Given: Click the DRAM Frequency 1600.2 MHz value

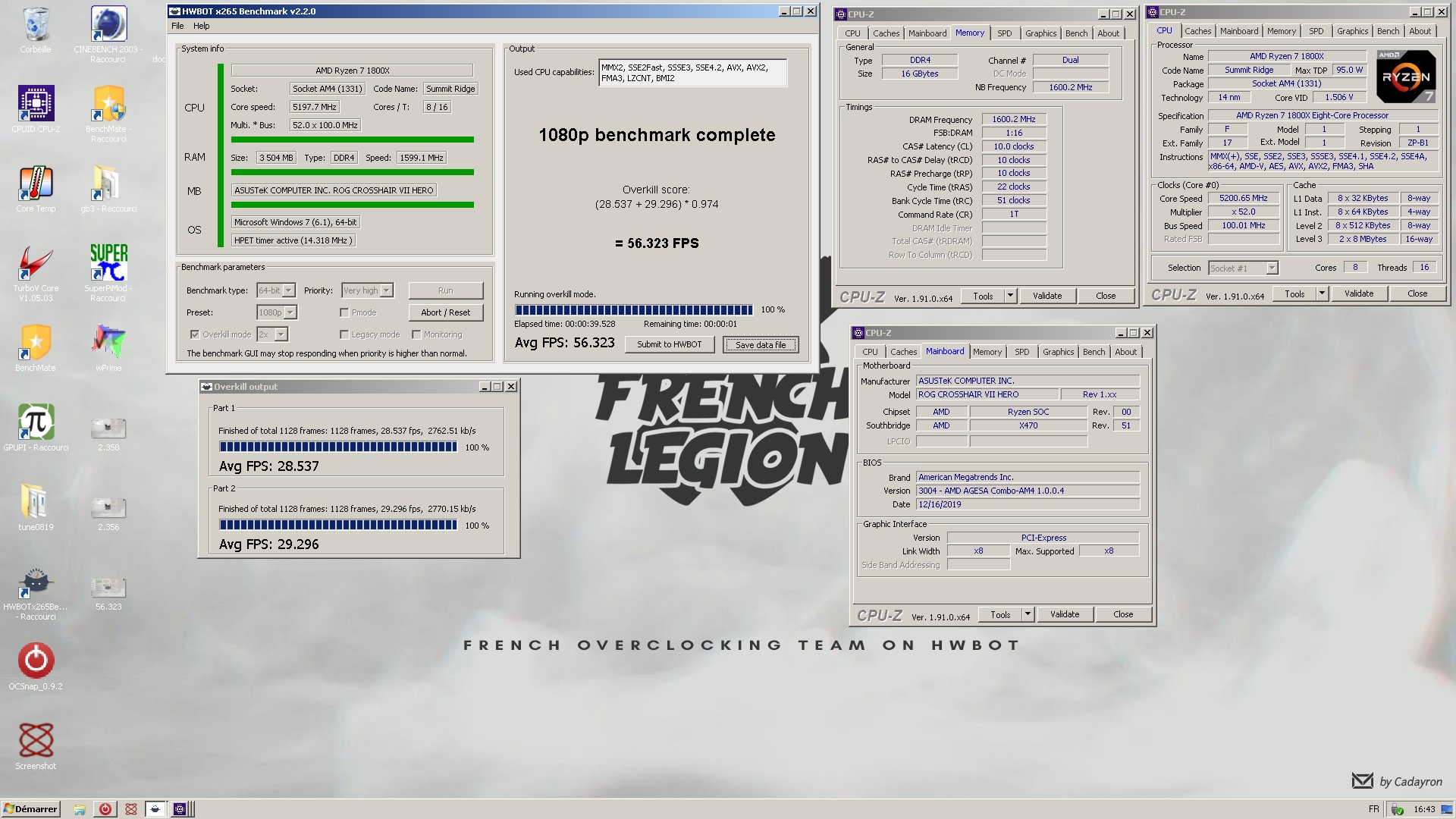Looking at the screenshot, I should coord(1014,119).
